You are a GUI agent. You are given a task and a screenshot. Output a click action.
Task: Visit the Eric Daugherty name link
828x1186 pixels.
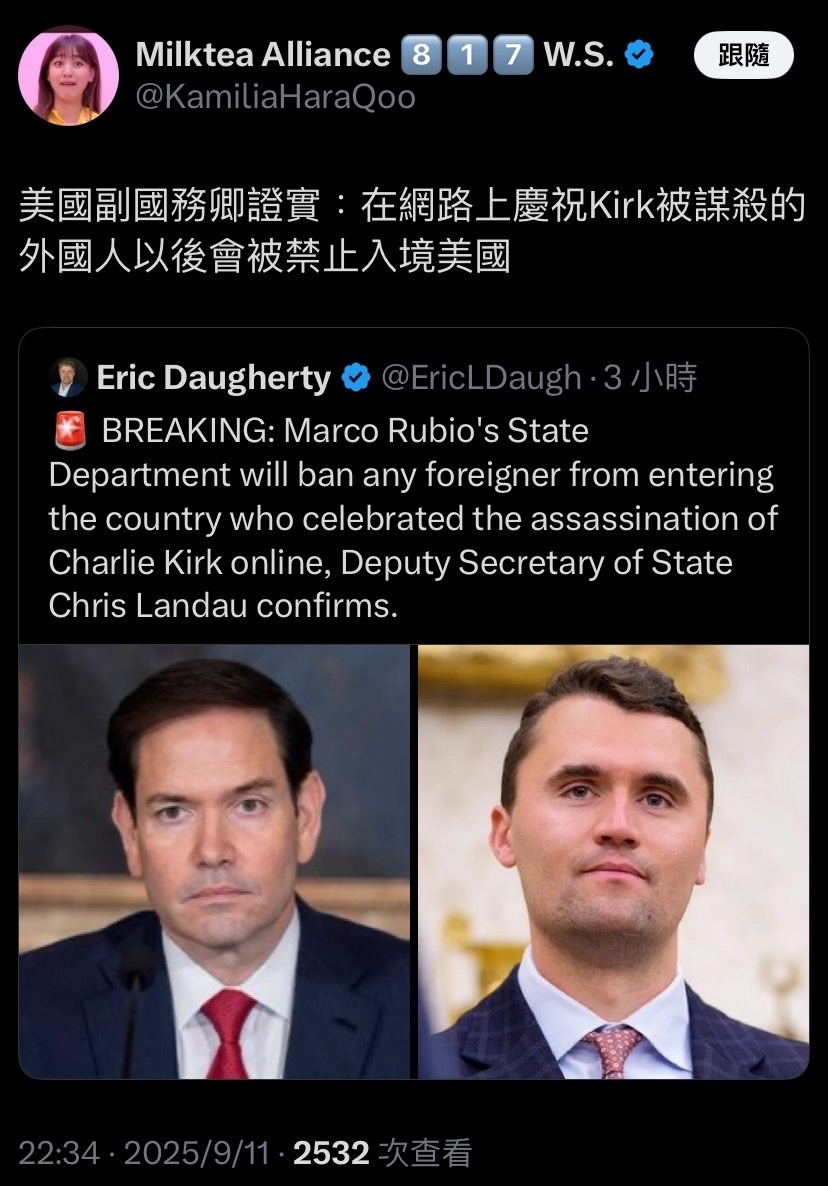[x=214, y=377]
